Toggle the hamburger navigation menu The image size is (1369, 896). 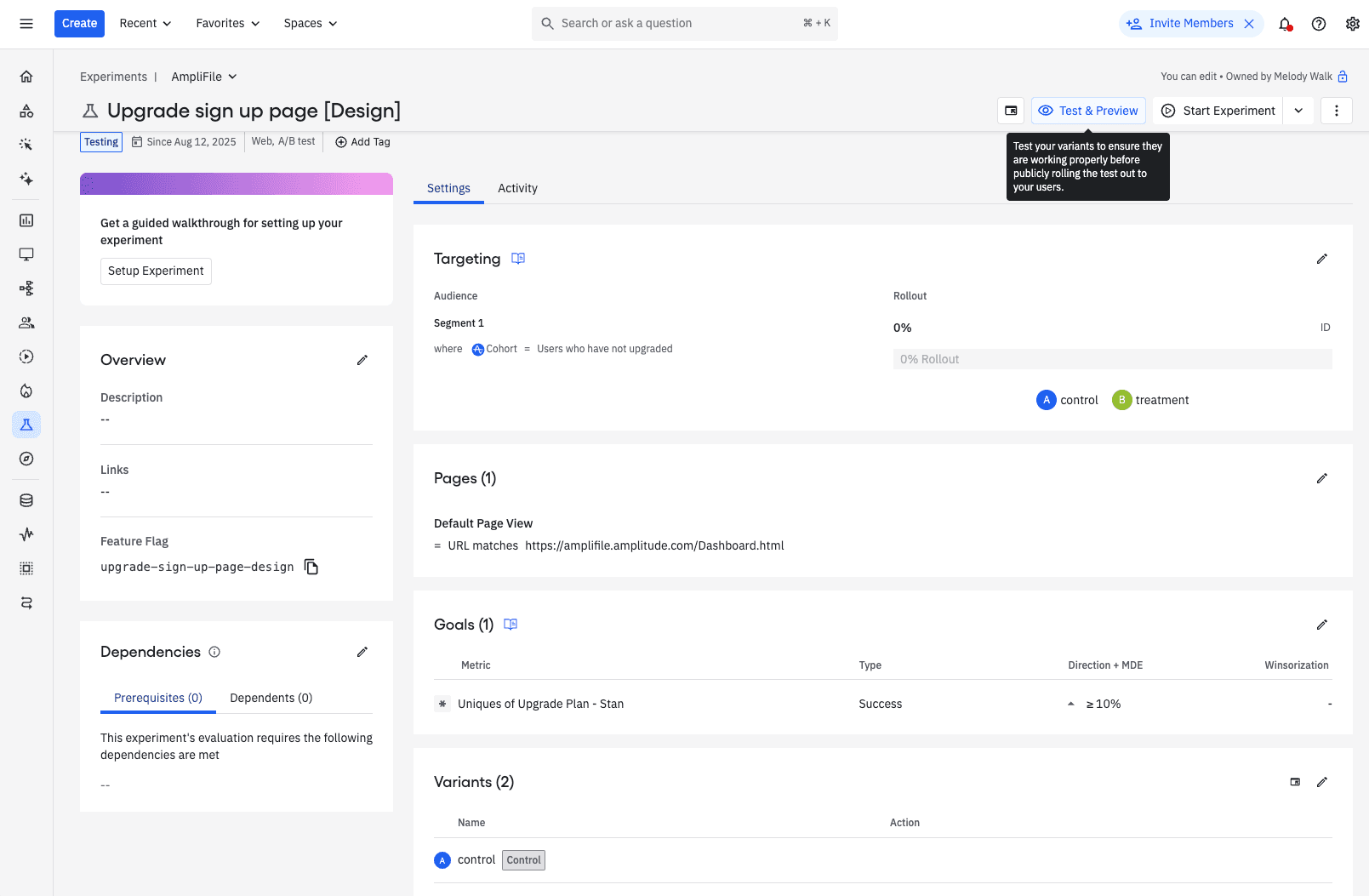[26, 24]
